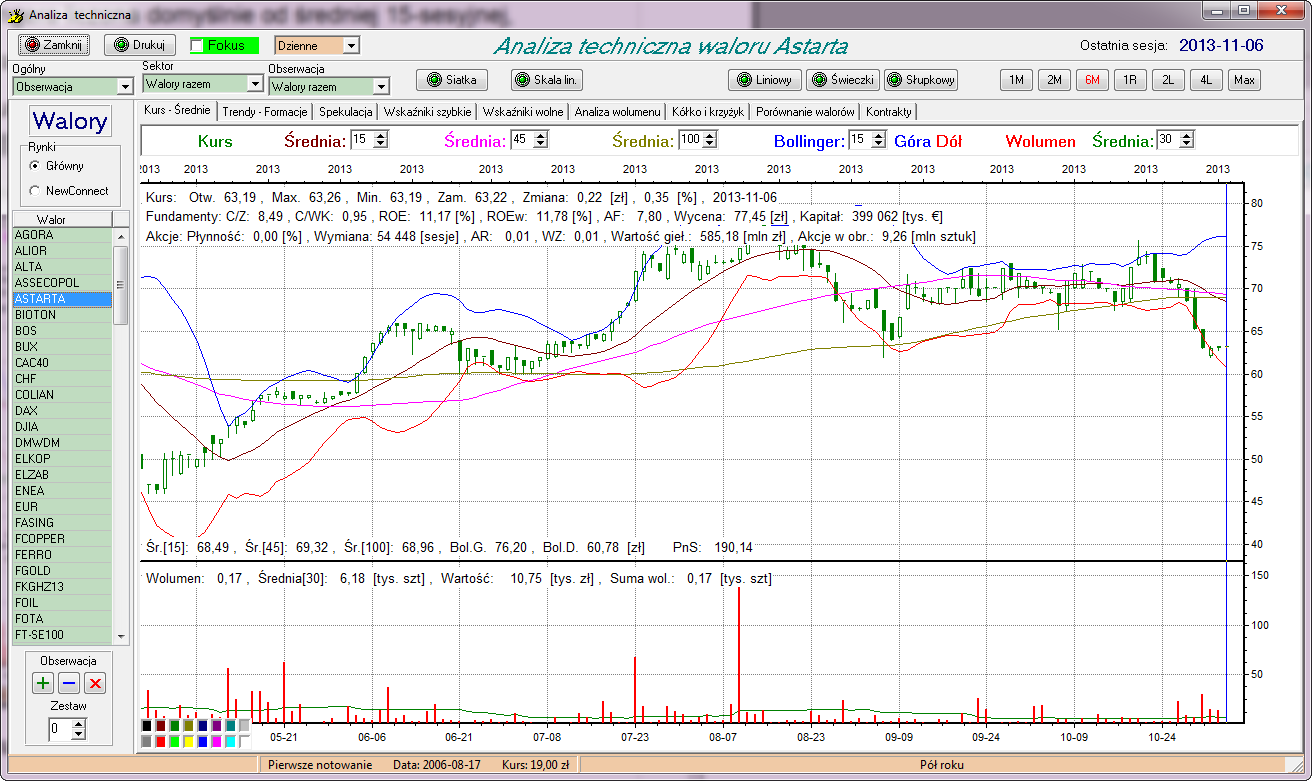Viewport: 1312px width, 781px height.
Task: Adjust the first Średnia 15 stepper
Action: click(381, 141)
